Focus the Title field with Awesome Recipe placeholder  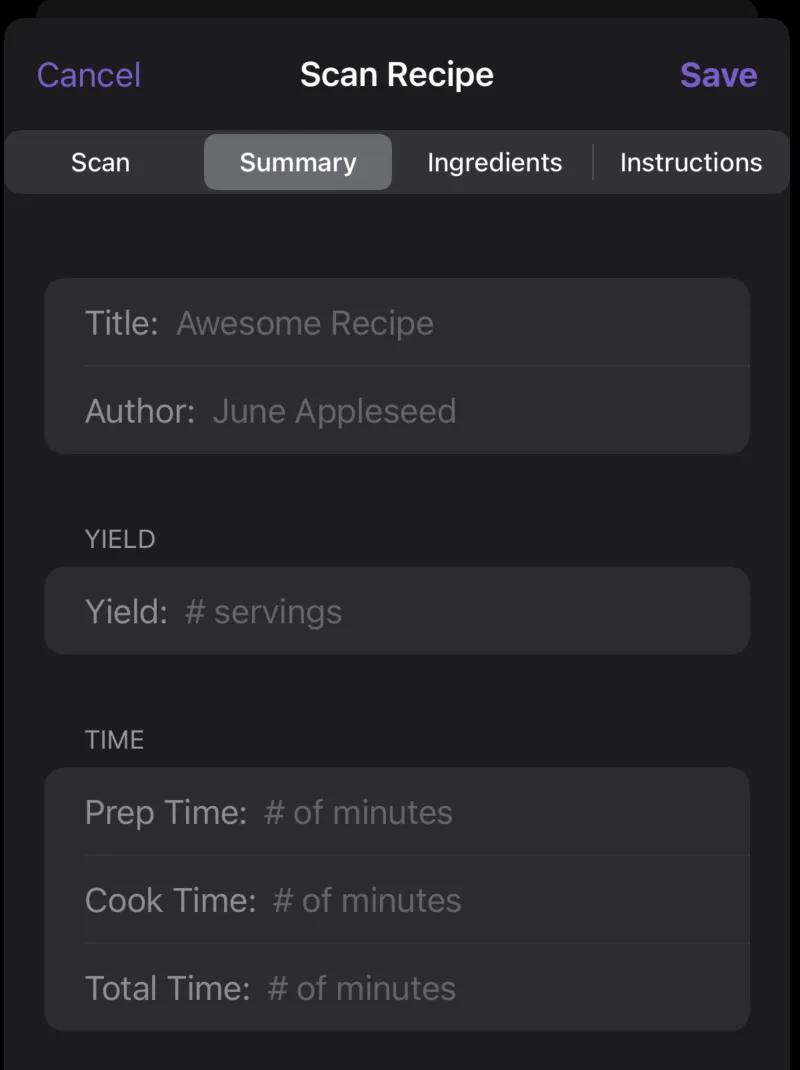pos(450,323)
